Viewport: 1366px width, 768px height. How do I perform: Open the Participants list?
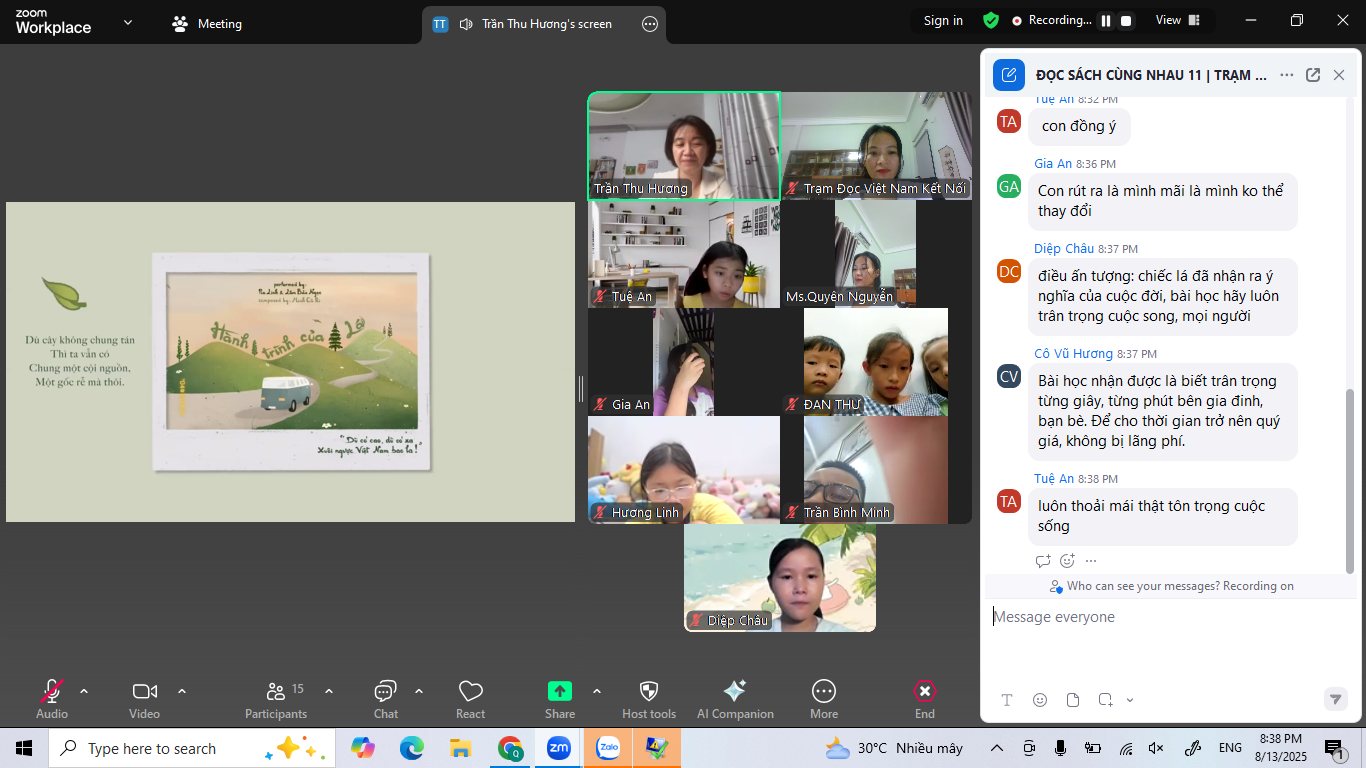tap(276, 698)
